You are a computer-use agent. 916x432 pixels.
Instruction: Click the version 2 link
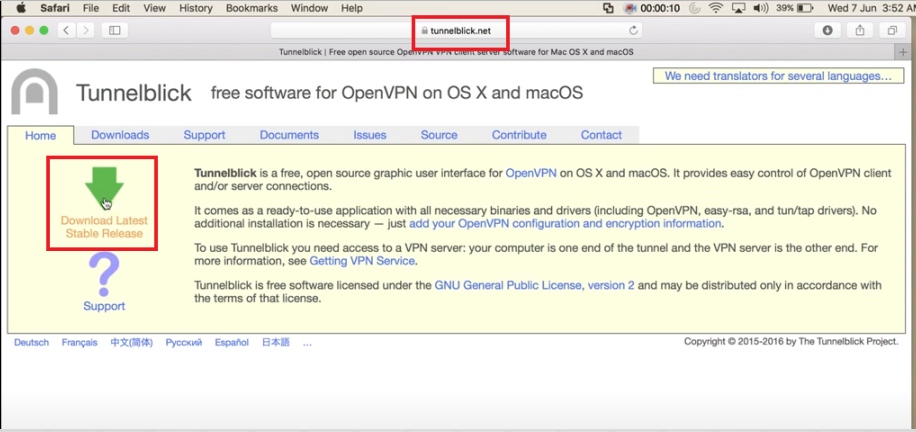click(x=610, y=286)
